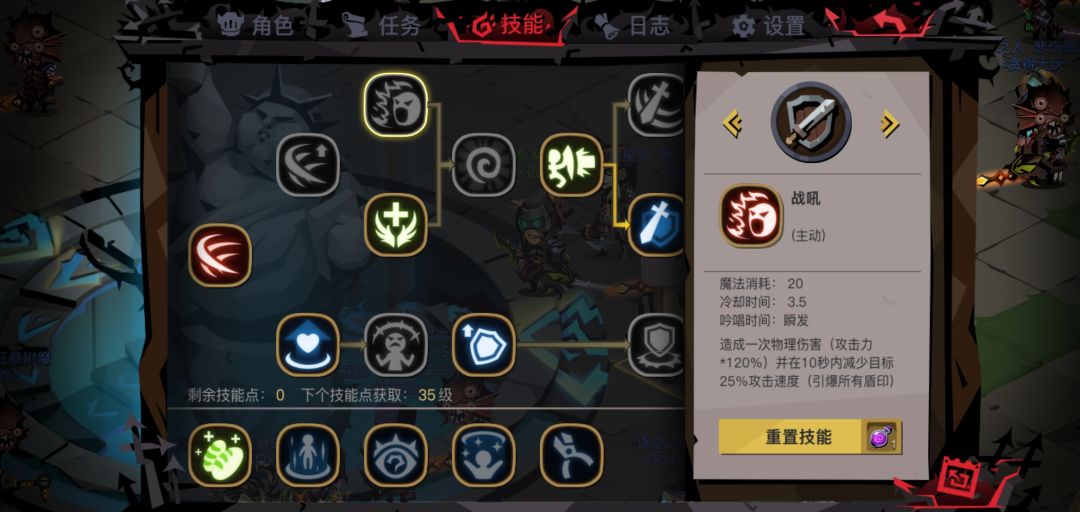Viewport: 1080px width, 512px height.
Task: Click the red back arrow button
Action: click(x=880, y=23)
